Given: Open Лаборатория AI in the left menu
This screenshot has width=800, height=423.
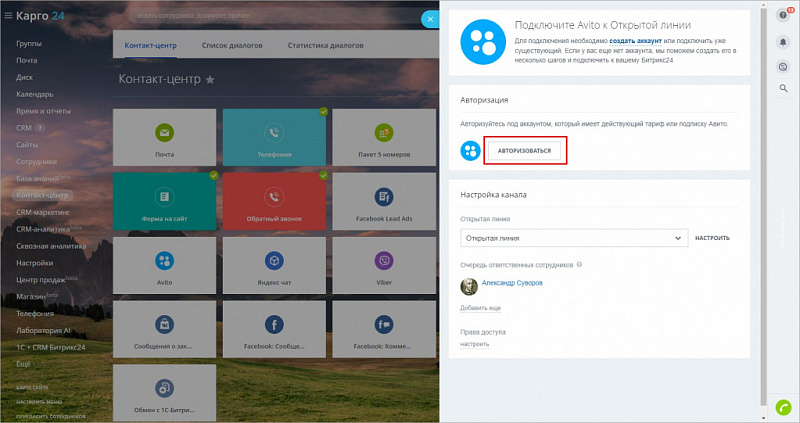Looking at the screenshot, I should pos(43,330).
